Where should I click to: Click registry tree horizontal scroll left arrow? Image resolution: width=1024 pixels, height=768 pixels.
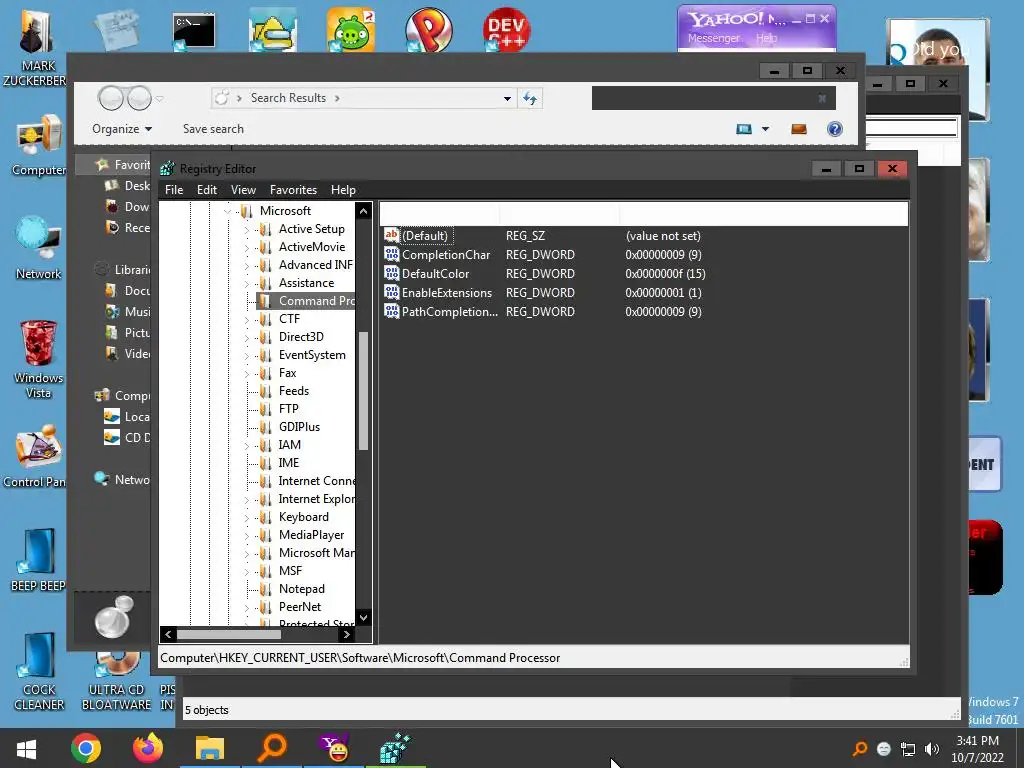tap(168, 634)
